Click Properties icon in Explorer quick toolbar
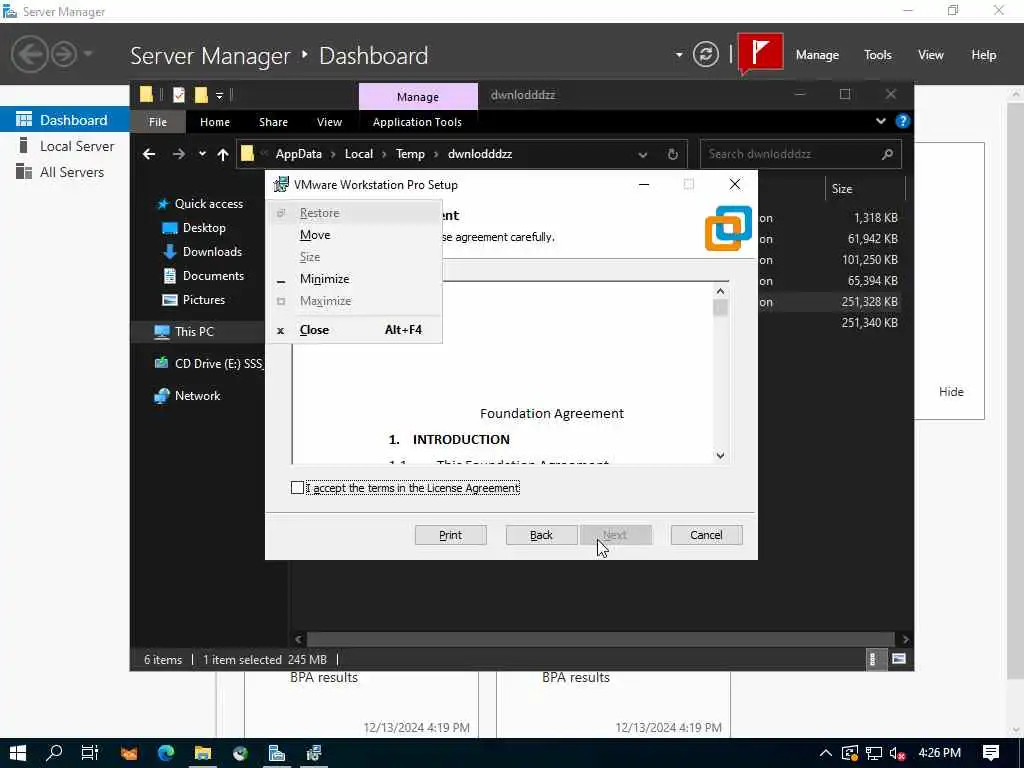 178,95
